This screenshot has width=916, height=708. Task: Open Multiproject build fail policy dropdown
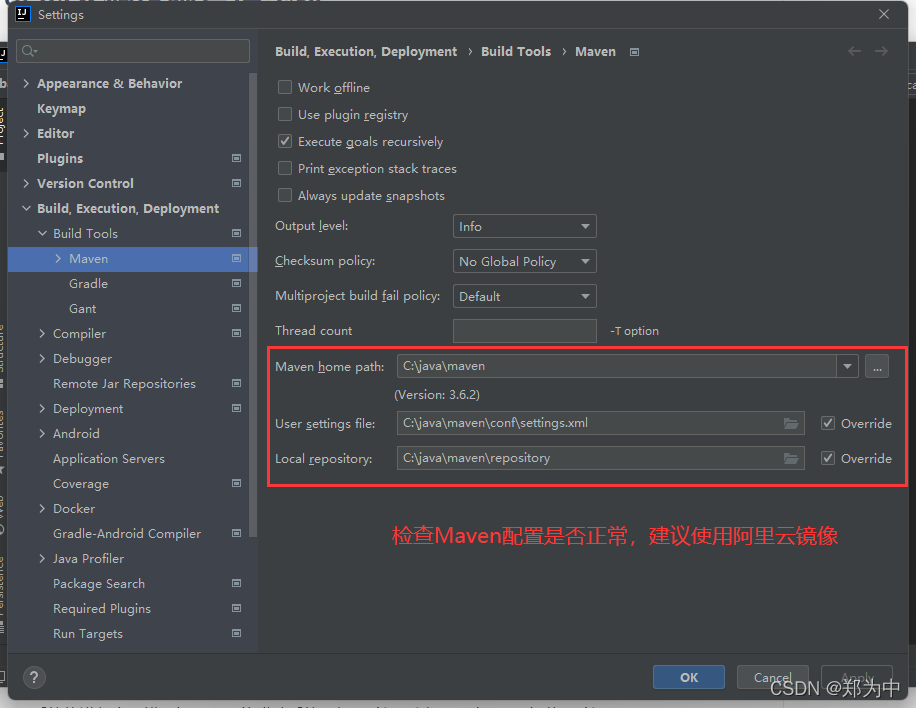click(525, 296)
